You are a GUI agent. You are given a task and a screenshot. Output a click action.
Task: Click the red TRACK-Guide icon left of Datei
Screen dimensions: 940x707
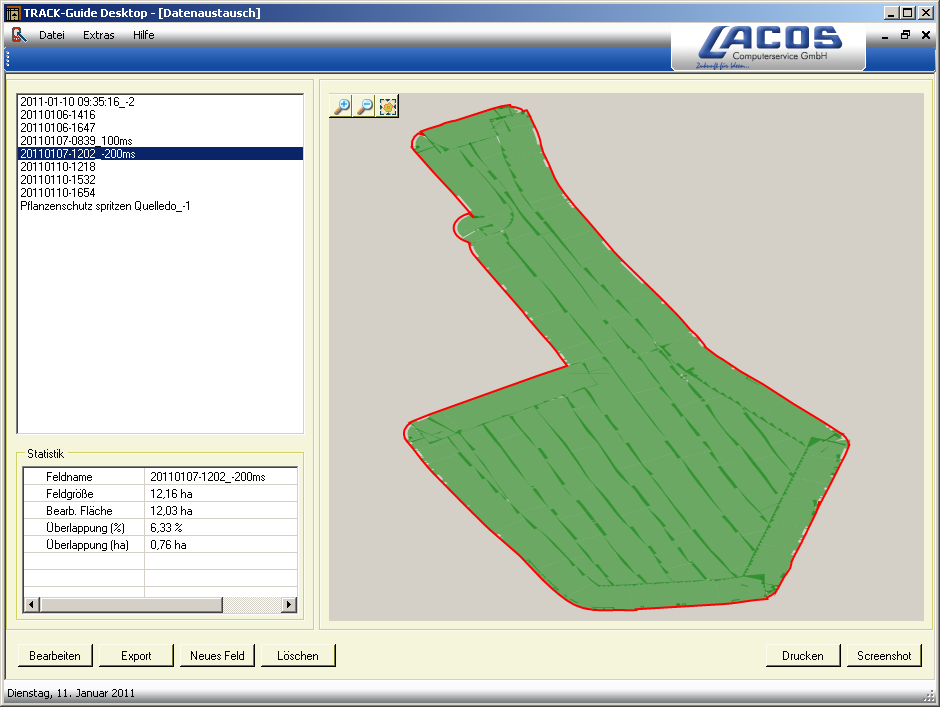click(18, 34)
